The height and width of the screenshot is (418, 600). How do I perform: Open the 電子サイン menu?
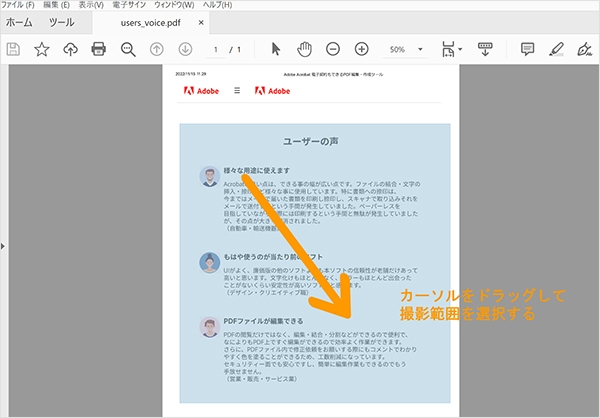[129, 5]
